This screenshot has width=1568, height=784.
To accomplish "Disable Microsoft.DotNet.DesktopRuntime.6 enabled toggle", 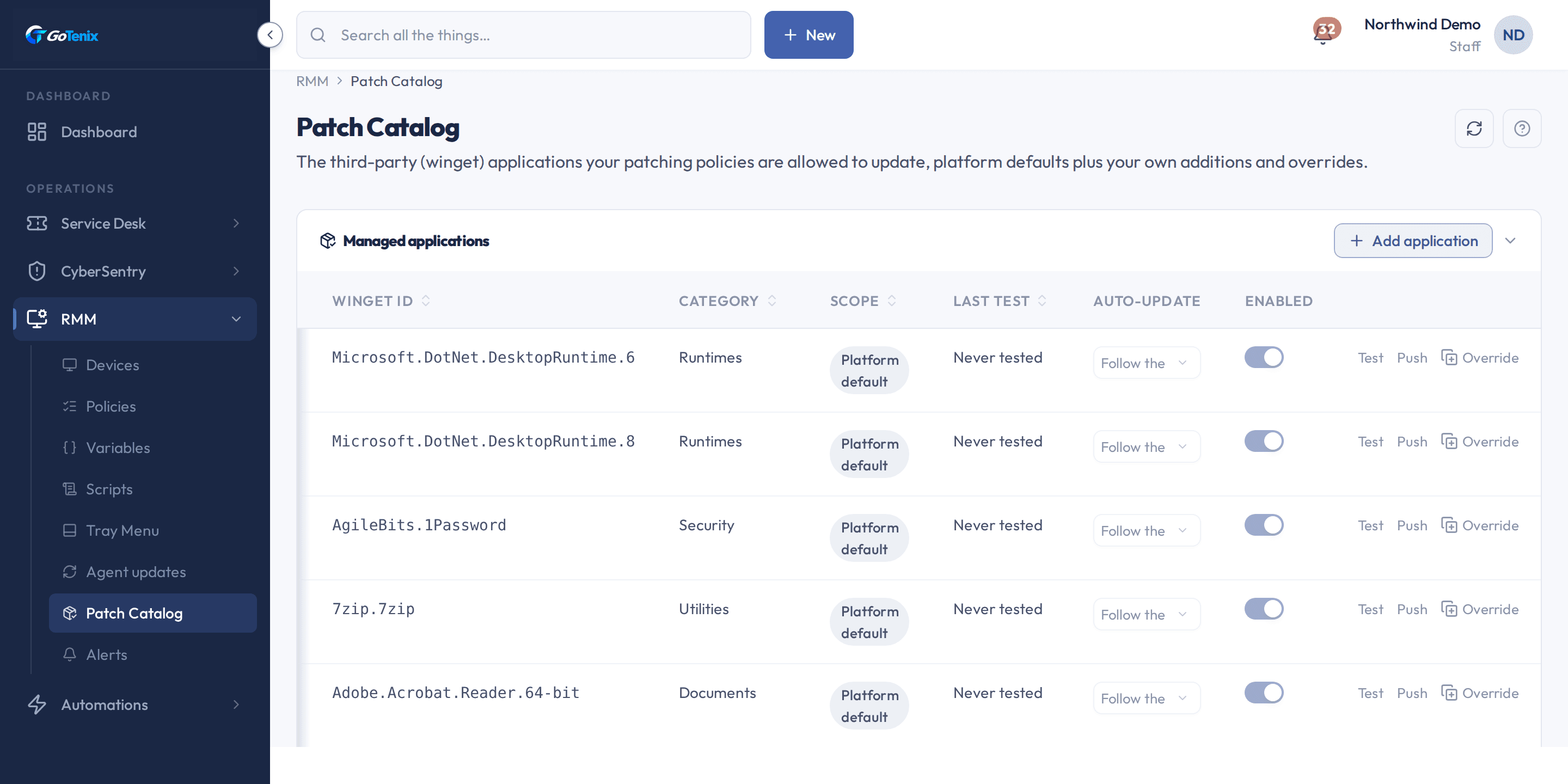I will 1264,357.
